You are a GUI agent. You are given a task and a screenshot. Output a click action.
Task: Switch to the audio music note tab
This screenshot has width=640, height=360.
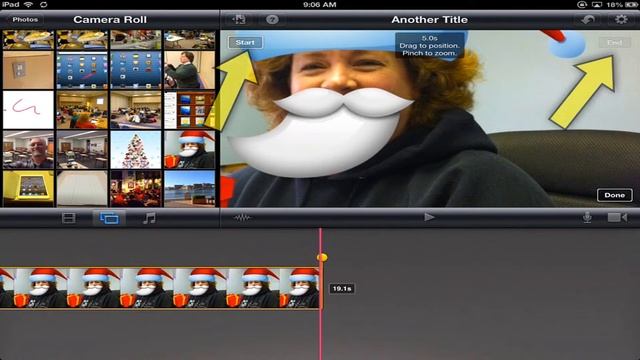point(149,218)
